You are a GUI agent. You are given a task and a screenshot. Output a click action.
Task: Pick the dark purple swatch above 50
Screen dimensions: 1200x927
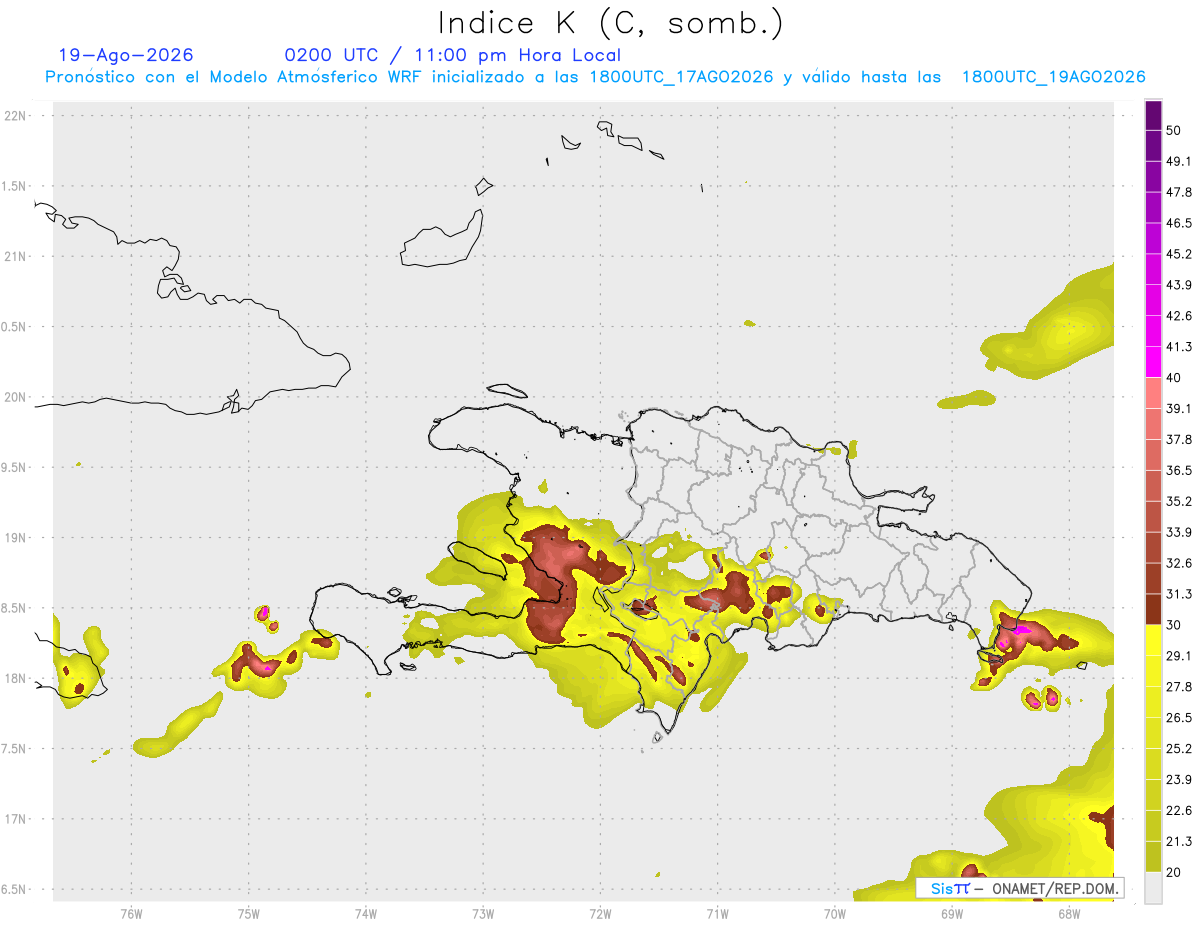1153,115
